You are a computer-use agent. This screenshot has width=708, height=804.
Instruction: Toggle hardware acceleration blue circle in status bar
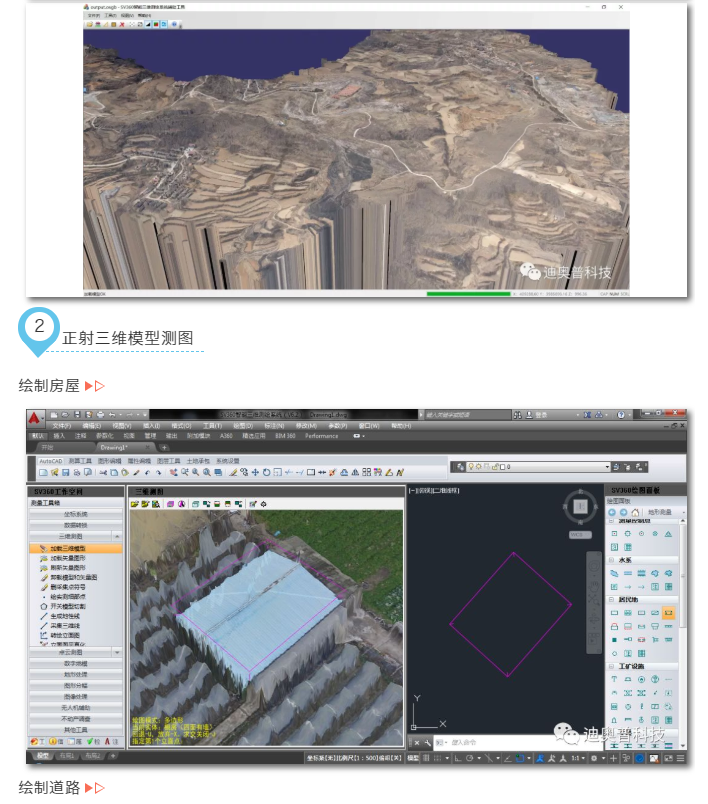pos(640,758)
